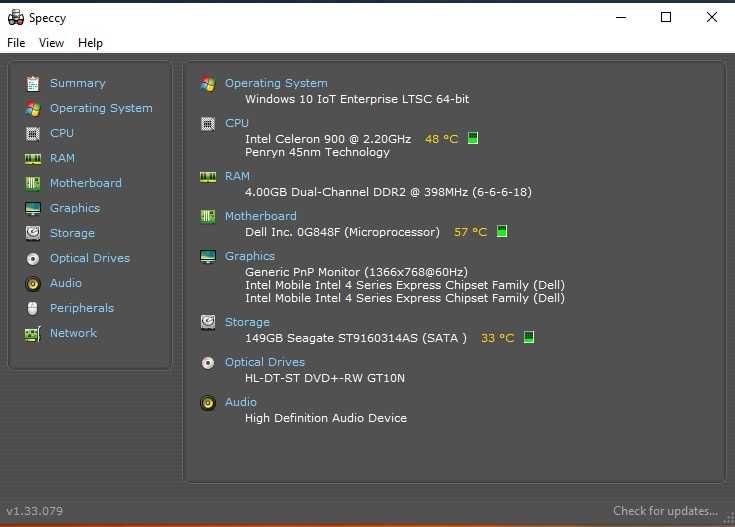This screenshot has width=735, height=527.
Task: Click '149GB Seagate ST9160314AS (SATA )' text
Action: point(356,338)
